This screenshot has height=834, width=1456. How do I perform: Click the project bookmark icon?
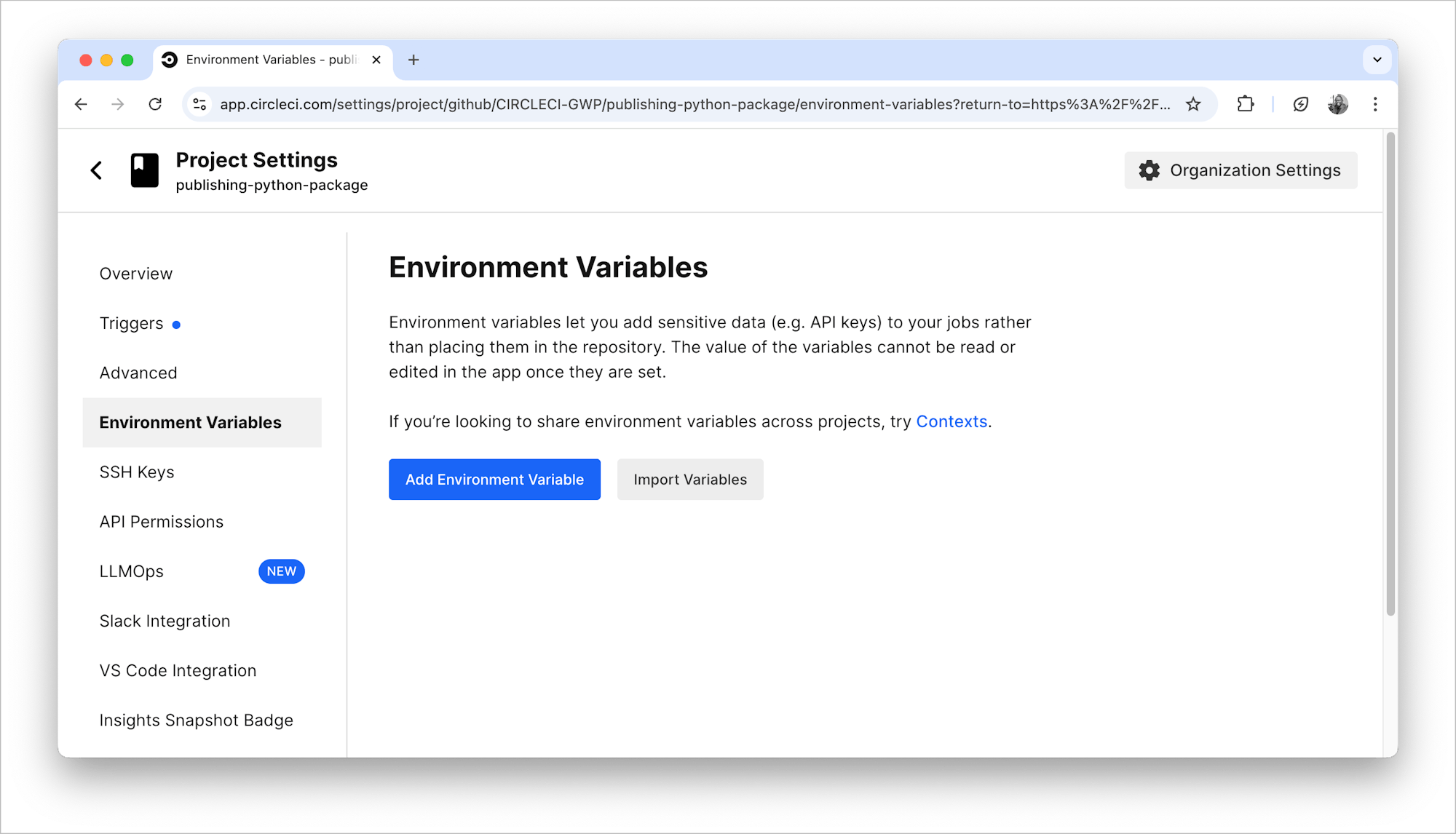(144, 170)
